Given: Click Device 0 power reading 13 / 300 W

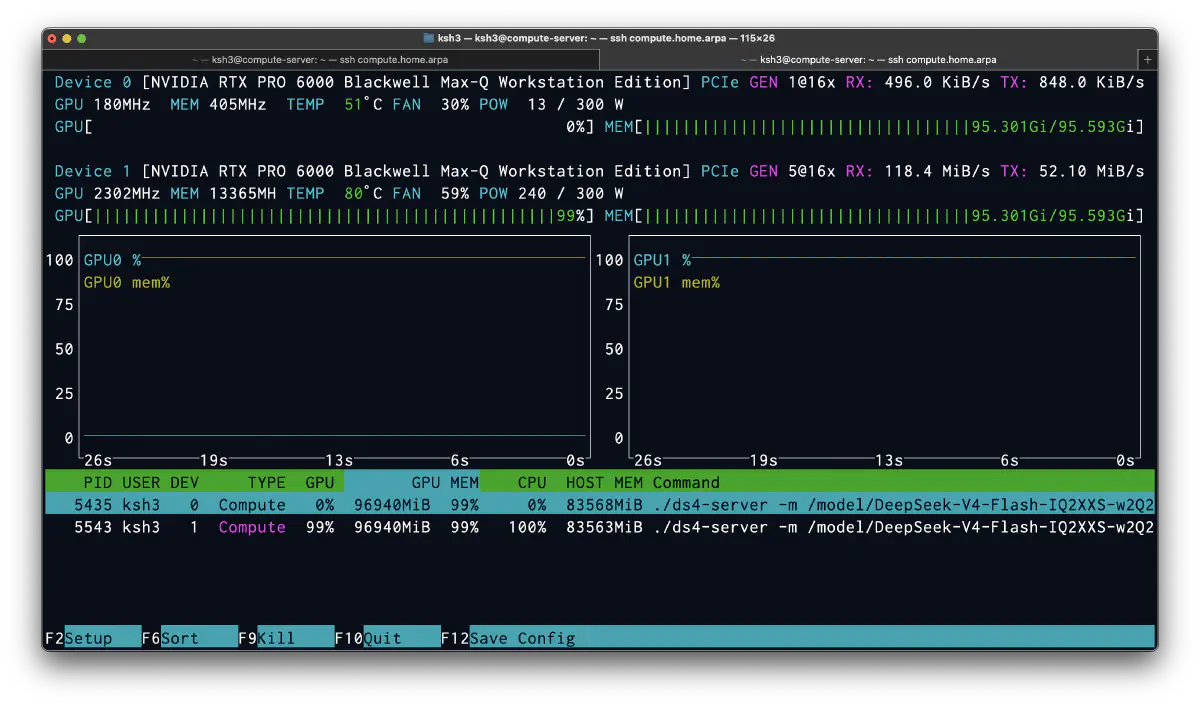Looking at the screenshot, I should [x=575, y=104].
